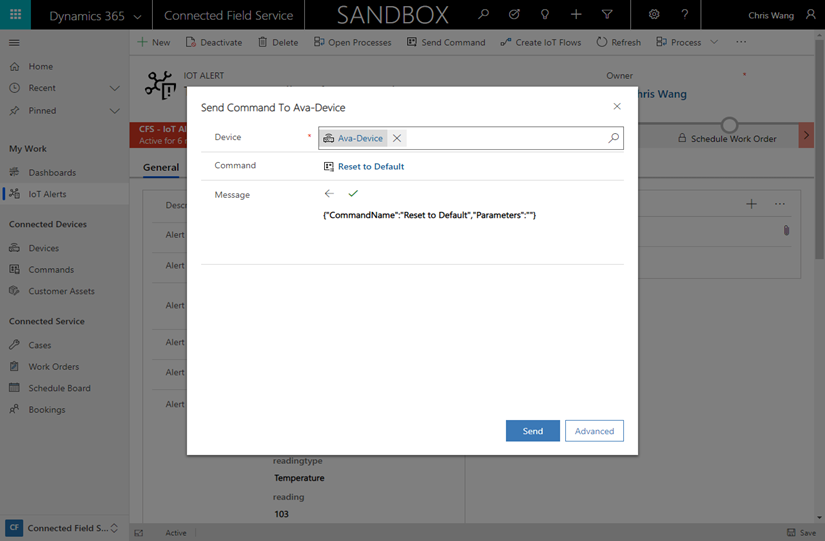Click Refresh in the command bar
Viewport: 825px width, 541px height.
pyautogui.click(x=619, y=42)
